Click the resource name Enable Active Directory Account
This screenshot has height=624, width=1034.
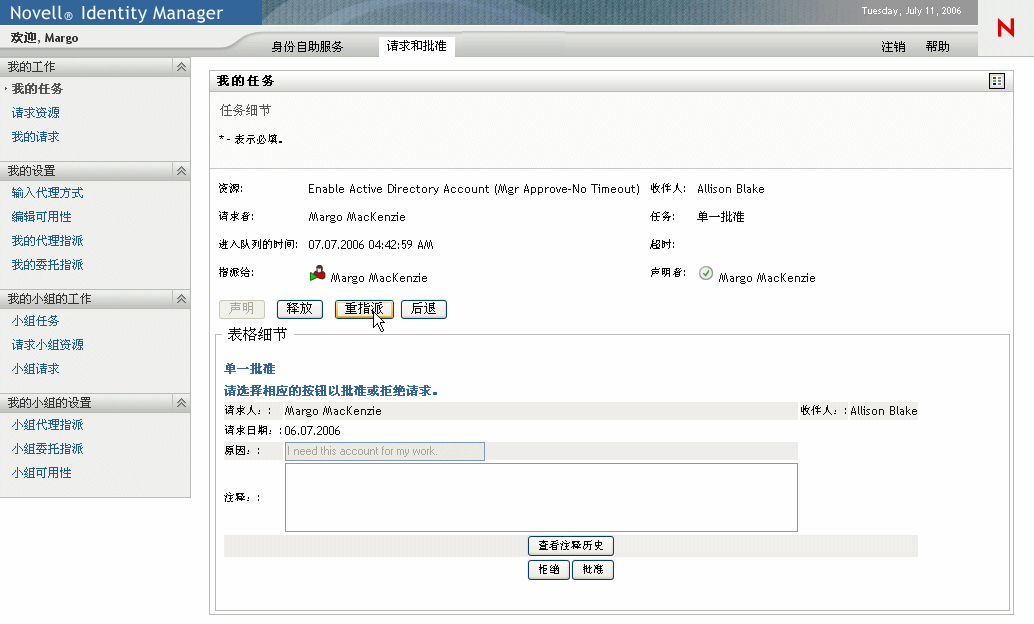coord(474,189)
